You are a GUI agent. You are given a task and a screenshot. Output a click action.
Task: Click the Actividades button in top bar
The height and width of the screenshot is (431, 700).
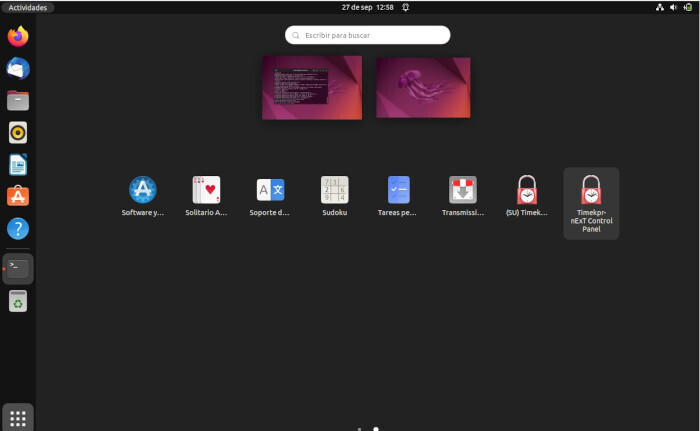coord(27,7)
